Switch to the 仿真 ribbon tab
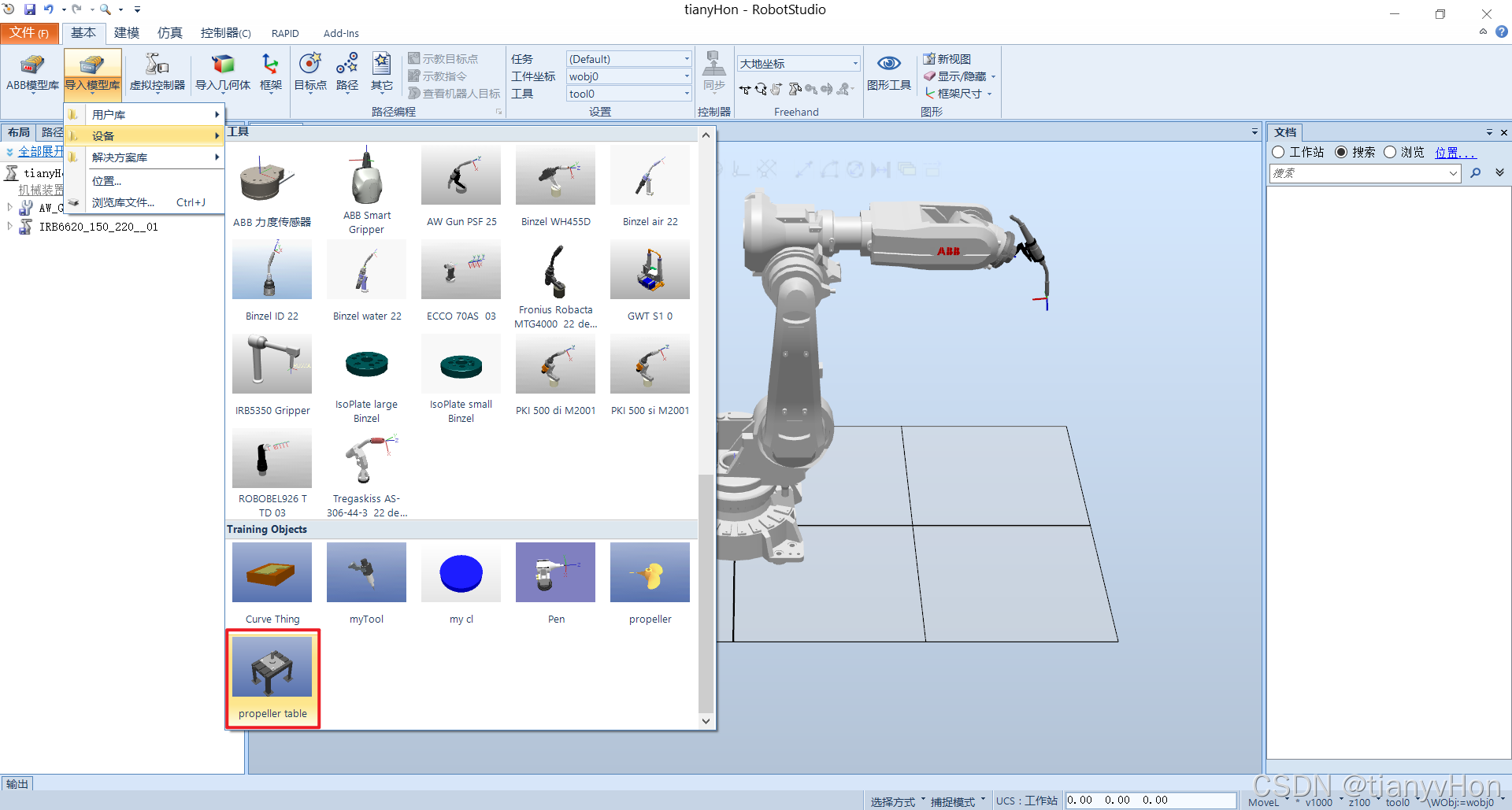 pos(169,33)
